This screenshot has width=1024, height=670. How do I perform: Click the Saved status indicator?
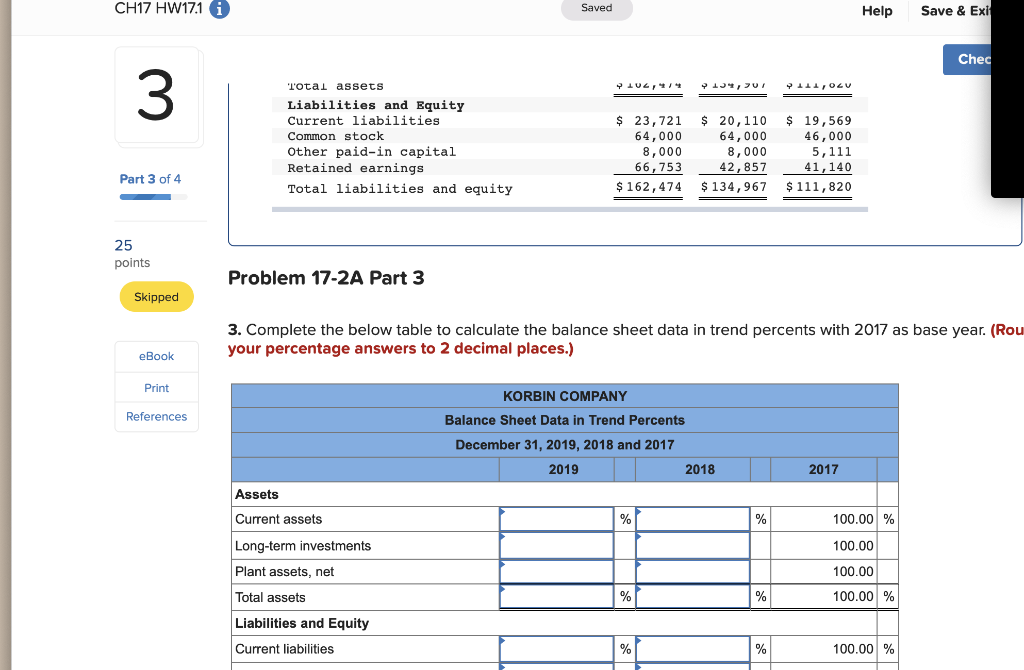596,8
